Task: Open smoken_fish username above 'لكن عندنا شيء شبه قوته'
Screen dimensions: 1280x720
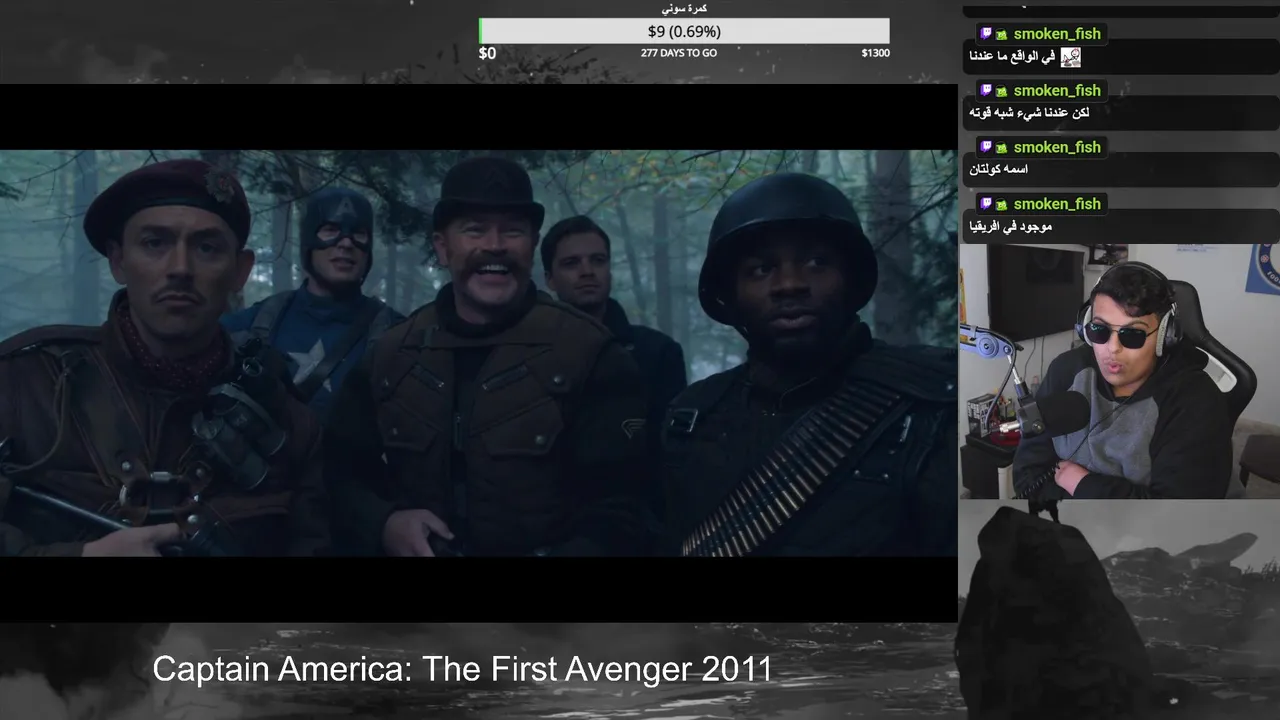Action: tap(1057, 91)
